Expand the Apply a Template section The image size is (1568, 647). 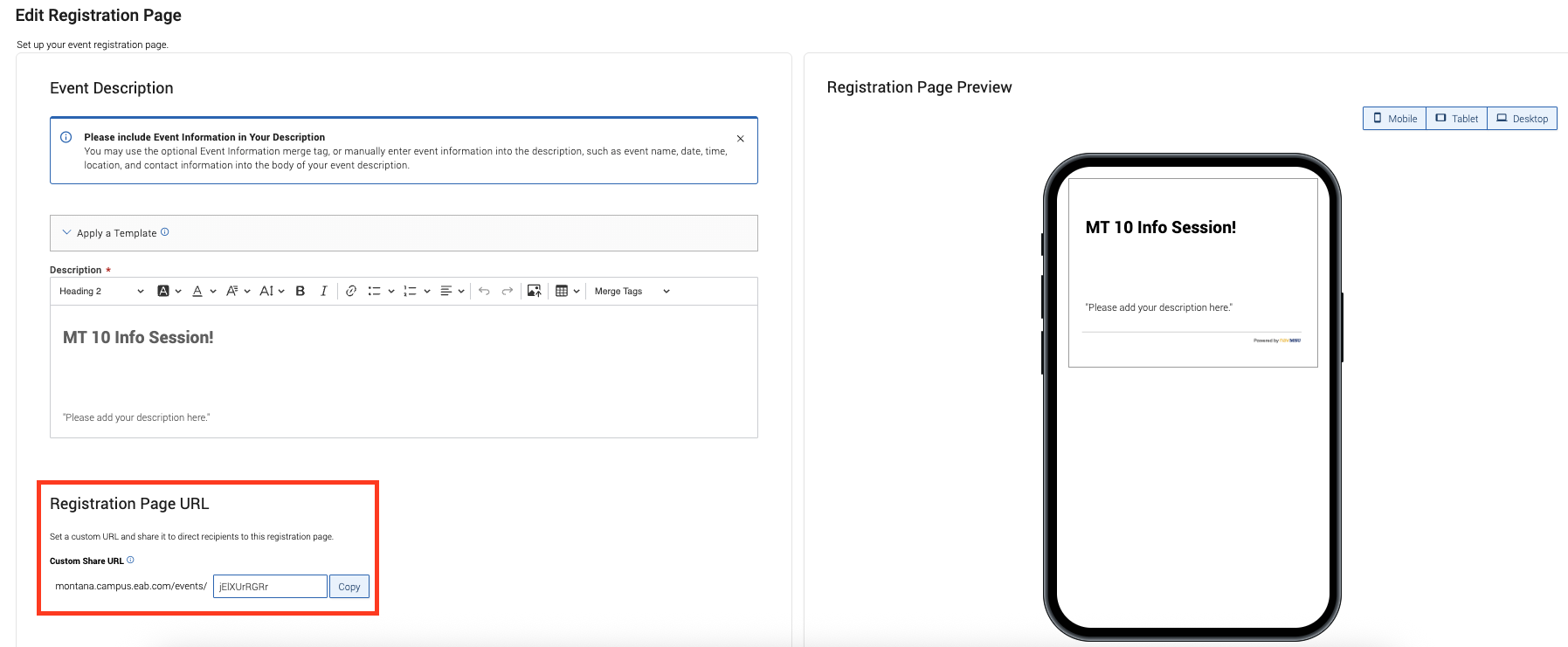click(404, 233)
